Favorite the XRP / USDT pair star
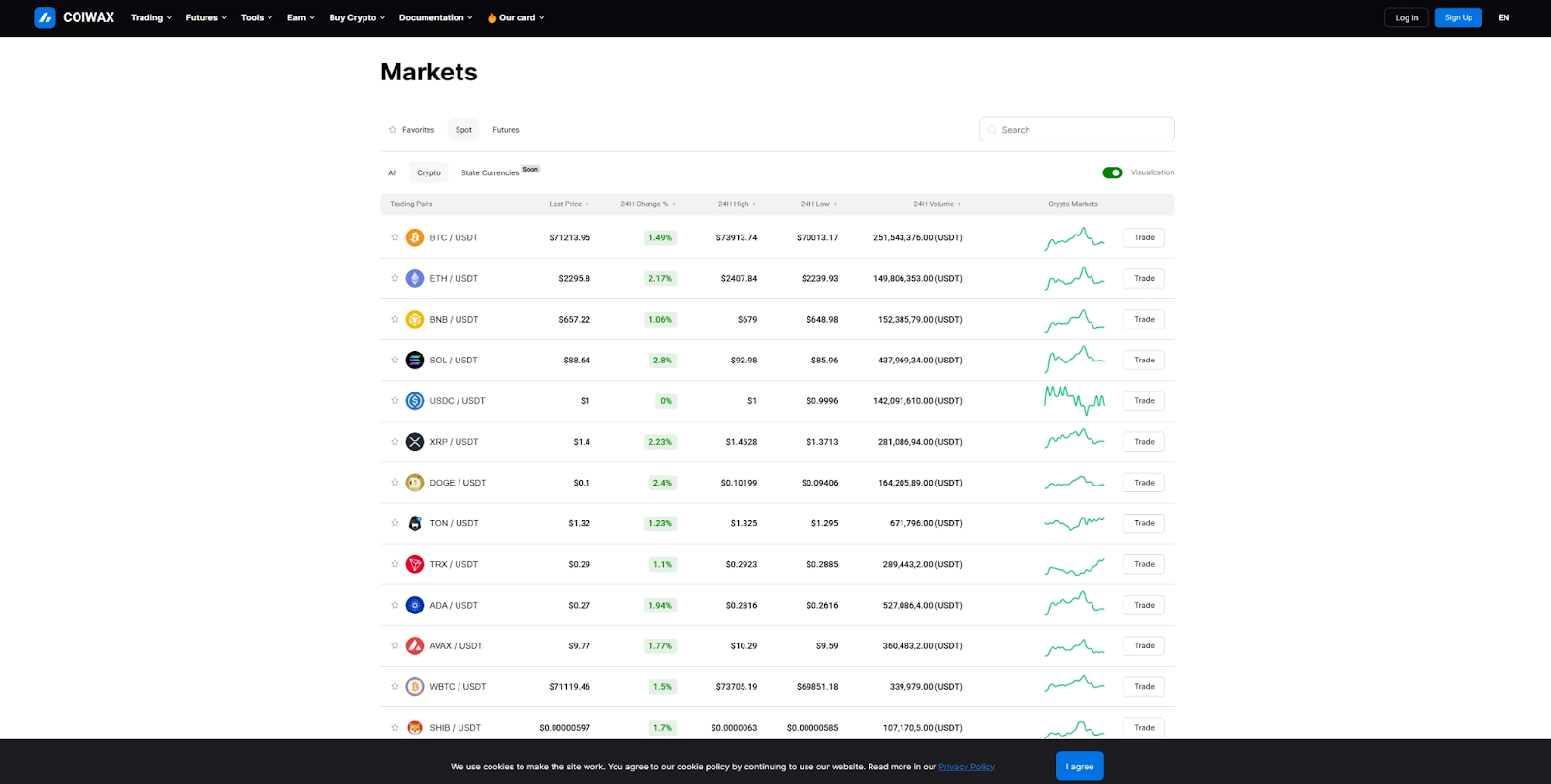The width and height of the screenshot is (1551, 784). tap(395, 442)
